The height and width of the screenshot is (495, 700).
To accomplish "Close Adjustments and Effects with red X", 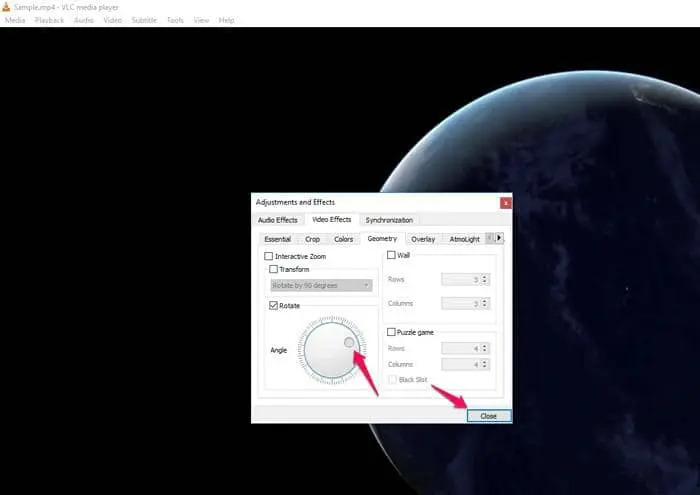I will click(505, 202).
